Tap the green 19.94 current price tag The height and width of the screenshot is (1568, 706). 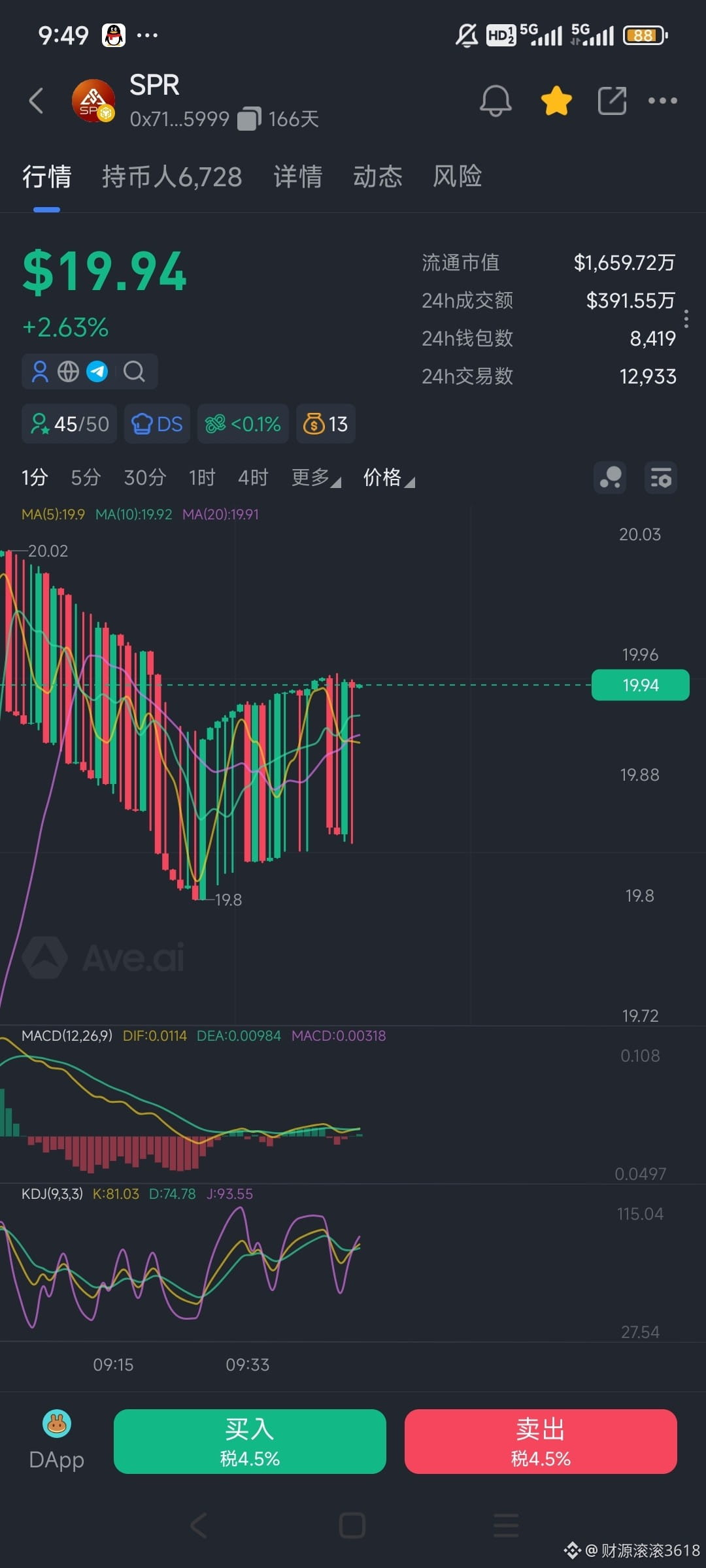click(x=640, y=685)
